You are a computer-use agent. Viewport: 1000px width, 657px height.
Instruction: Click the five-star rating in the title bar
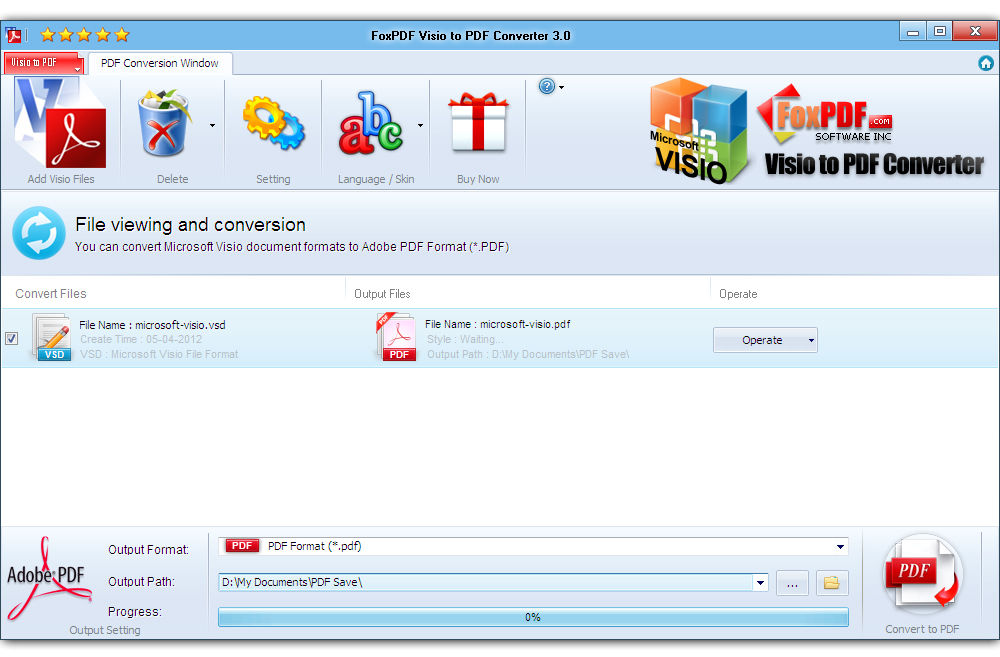[x=85, y=34]
